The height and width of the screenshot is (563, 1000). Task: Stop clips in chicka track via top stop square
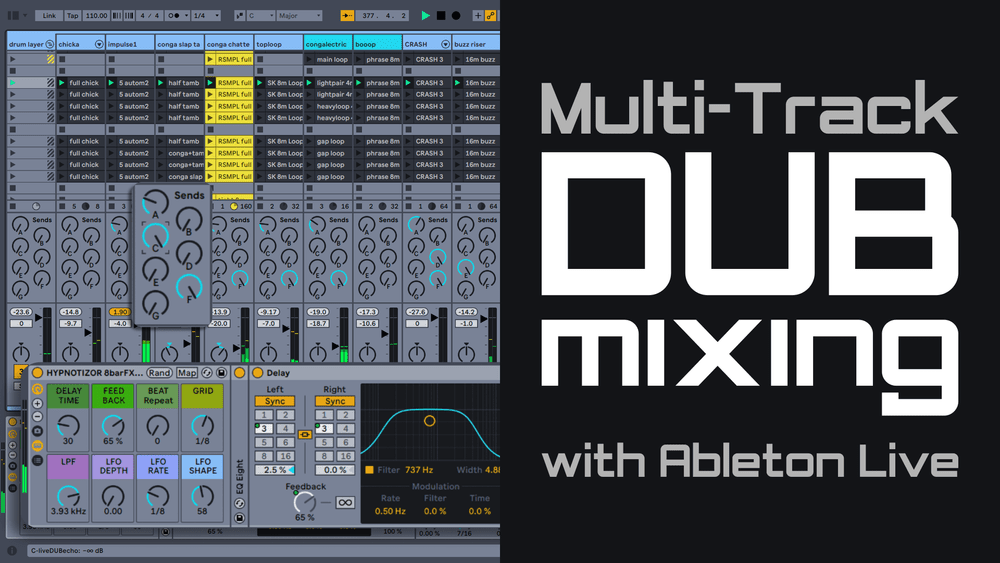pos(62,59)
